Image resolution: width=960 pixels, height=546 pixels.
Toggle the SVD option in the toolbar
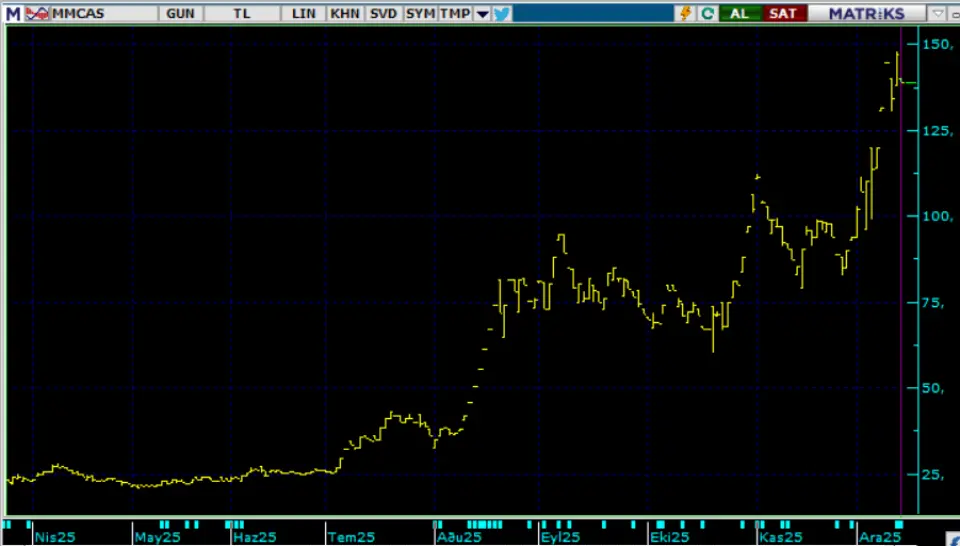coord(383,13)
